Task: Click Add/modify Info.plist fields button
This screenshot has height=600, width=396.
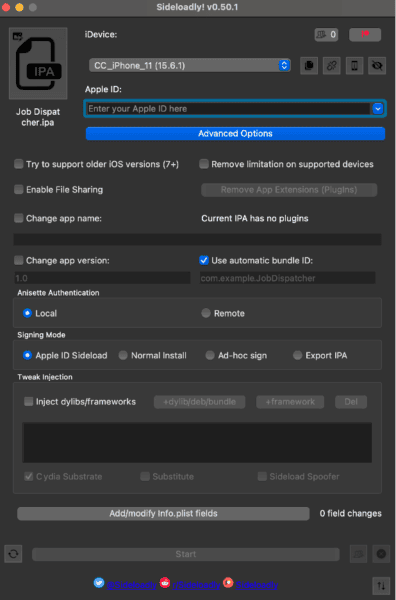Action: click(163, 514)
